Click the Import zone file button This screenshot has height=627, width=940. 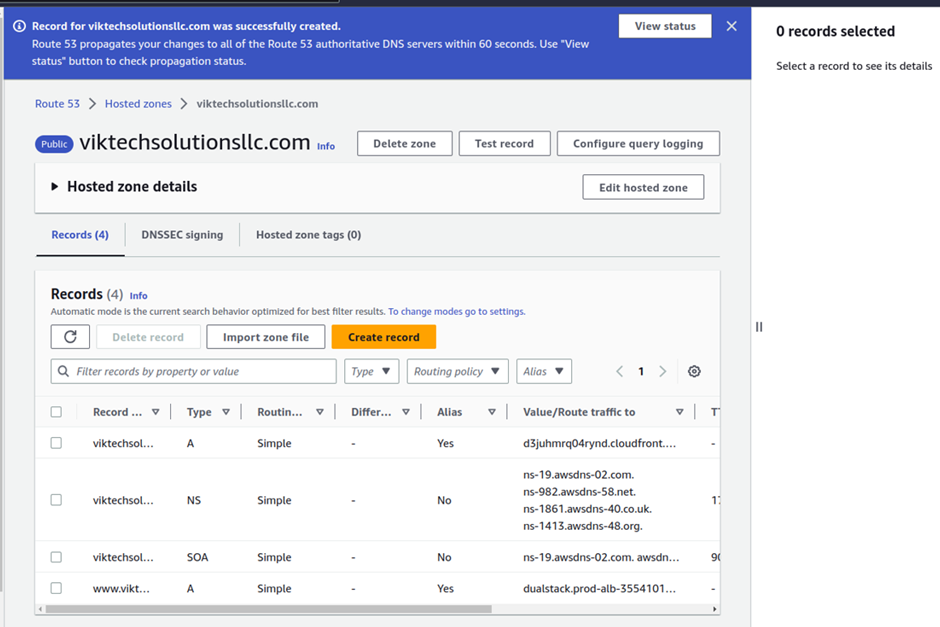coord(266,337)
